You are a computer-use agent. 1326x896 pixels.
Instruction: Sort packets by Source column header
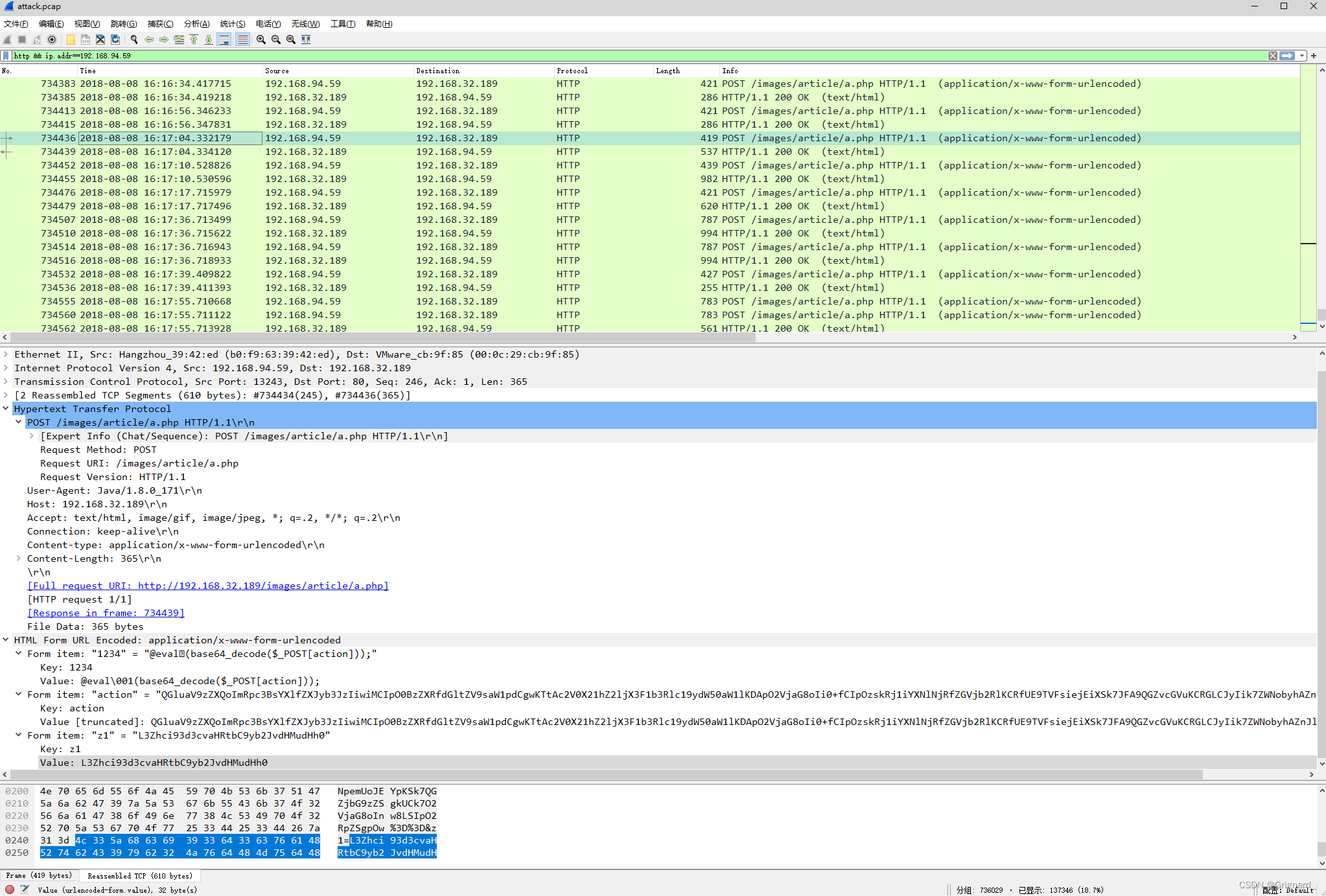pyautogui.click(x=338, y=71)
